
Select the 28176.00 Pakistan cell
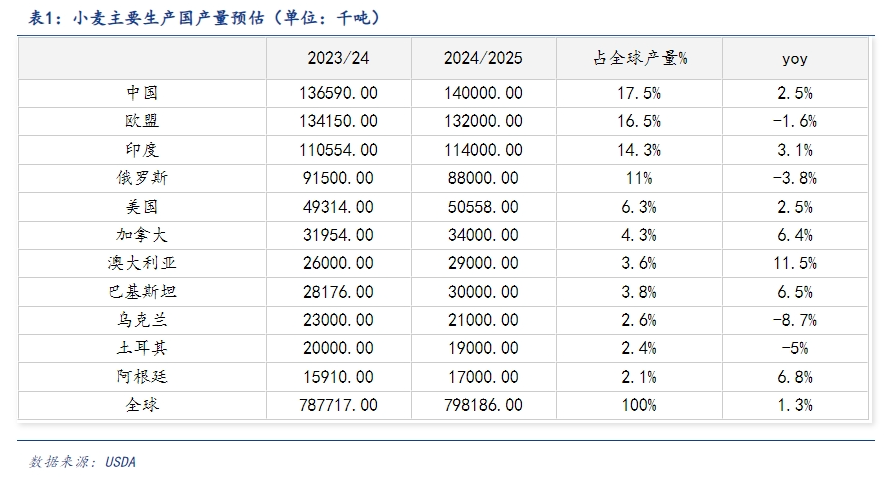(338, 292)
